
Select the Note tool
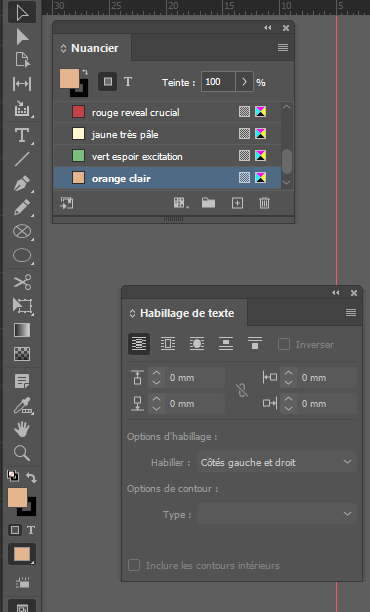(x=22, y=381)
